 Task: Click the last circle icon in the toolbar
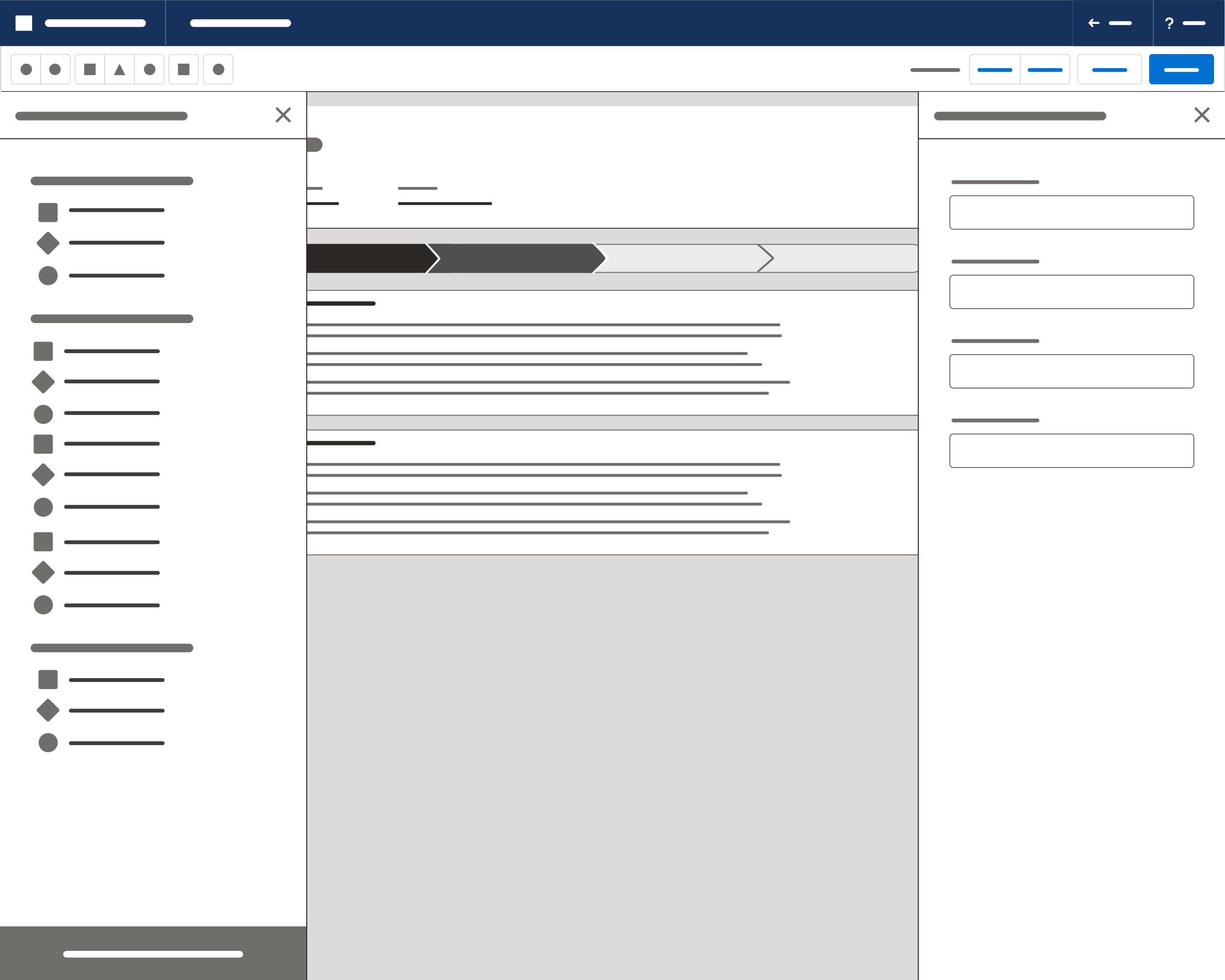(x=218, y=69)
